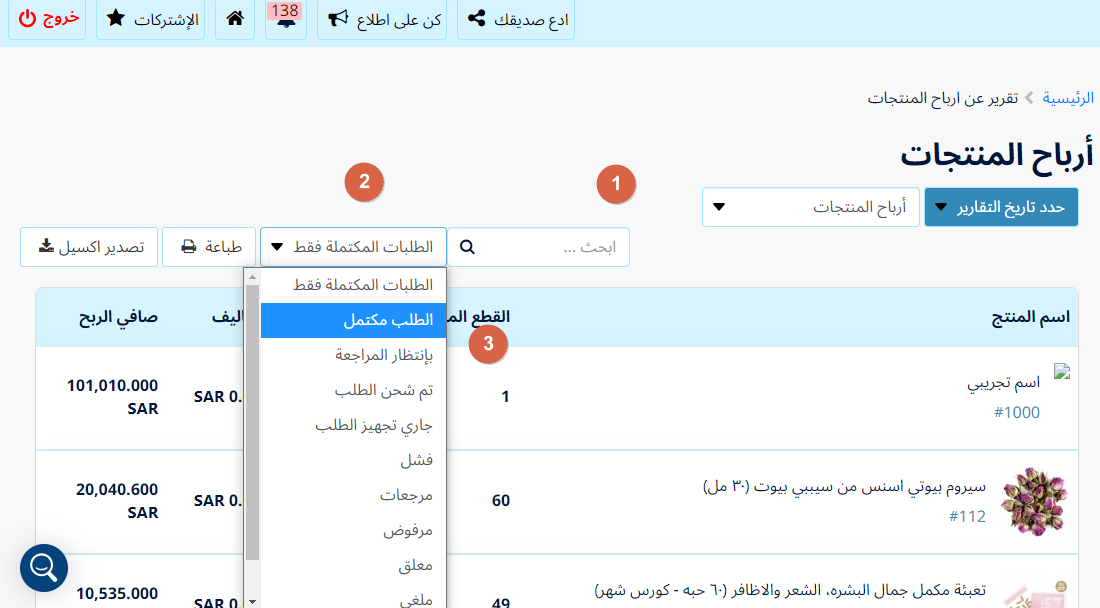The image size is (1100, 608).
Task: Select the مرجعات option
Action: click(354, 495)
